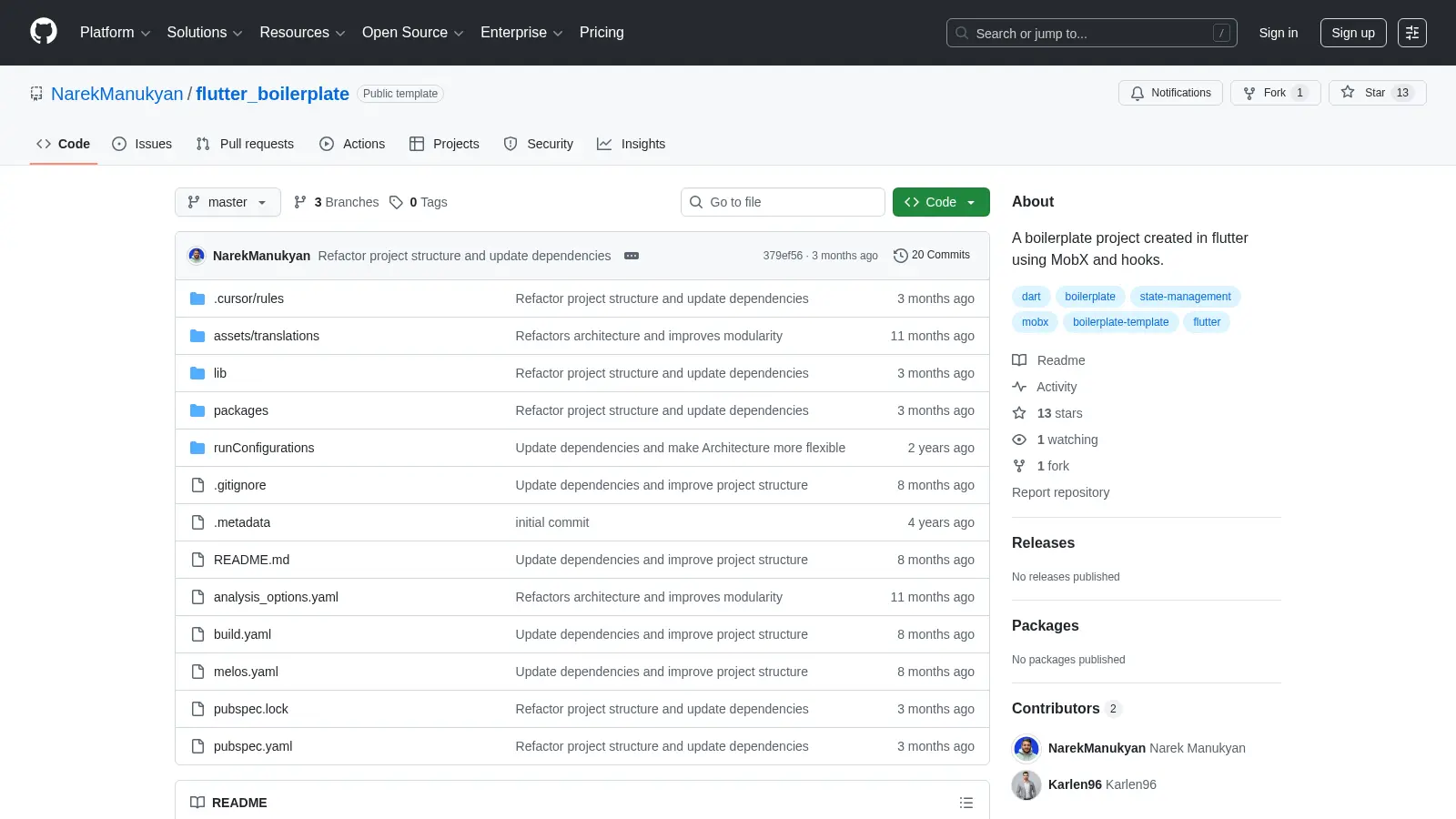This screenshot has height=819, width=1456.
Task: Click the README.md file icon
Action: pyautogui.click(x=197, y=560)
